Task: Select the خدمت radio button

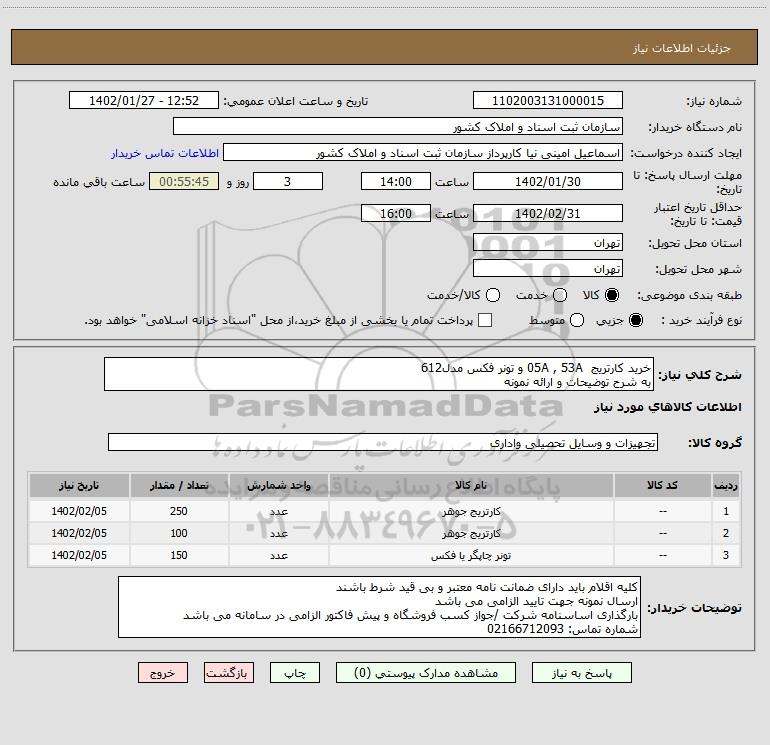Action: coord(560,295)
